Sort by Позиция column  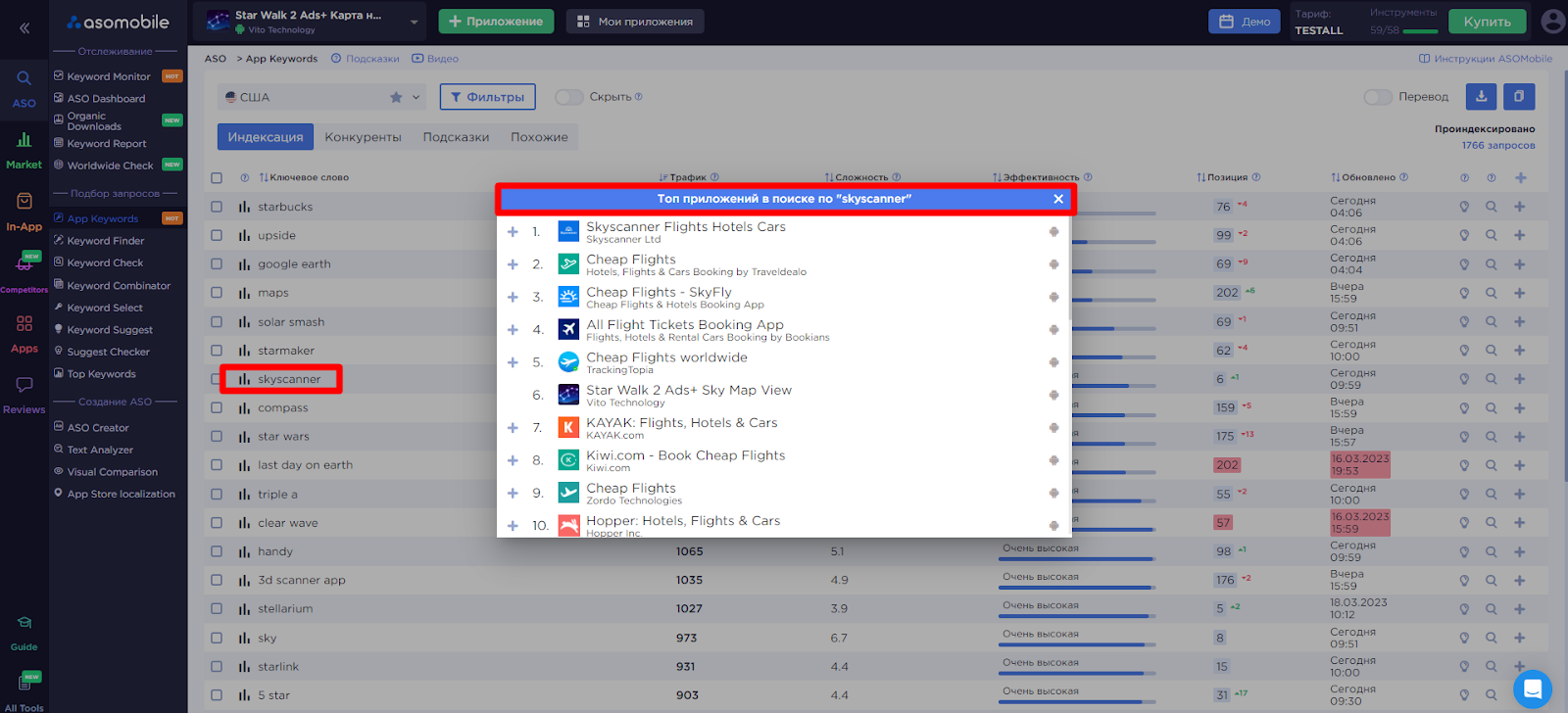click(x=1222, y=178)
